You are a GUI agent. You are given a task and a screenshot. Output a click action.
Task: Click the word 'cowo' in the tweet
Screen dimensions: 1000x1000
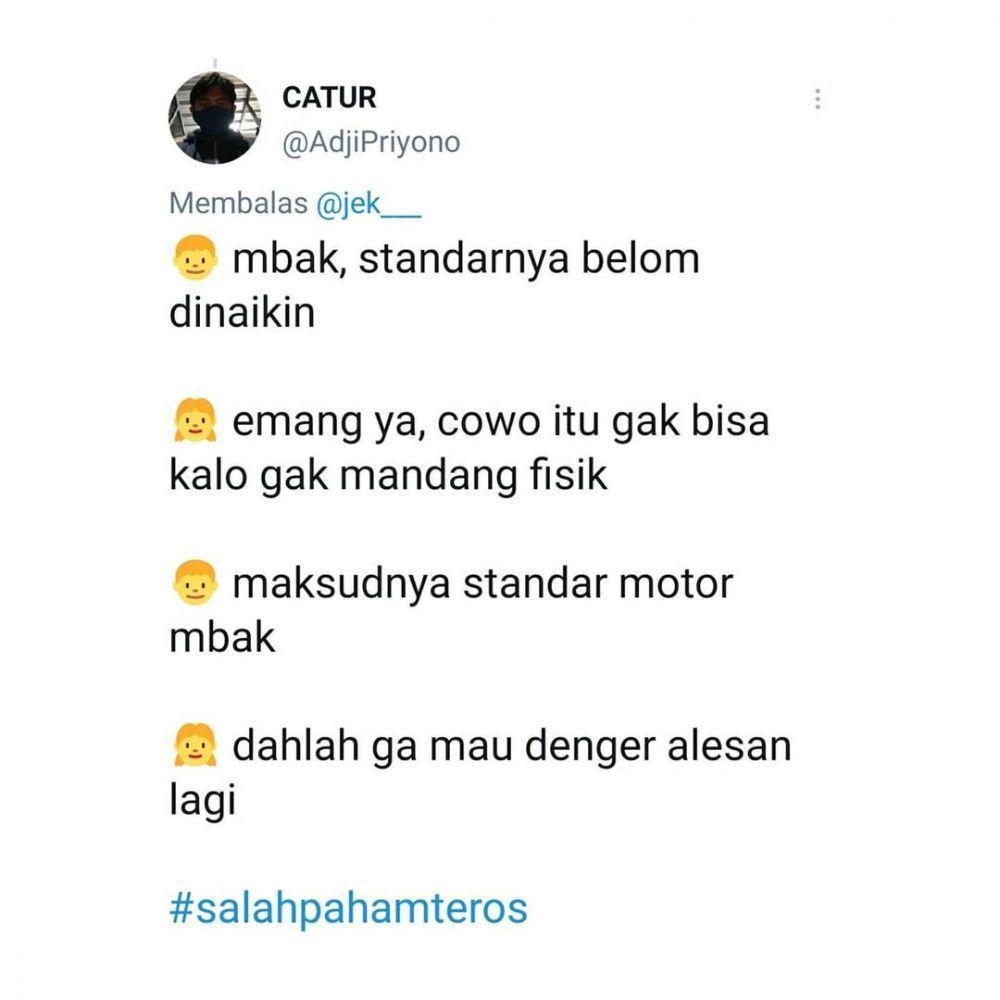click(489, 423)
